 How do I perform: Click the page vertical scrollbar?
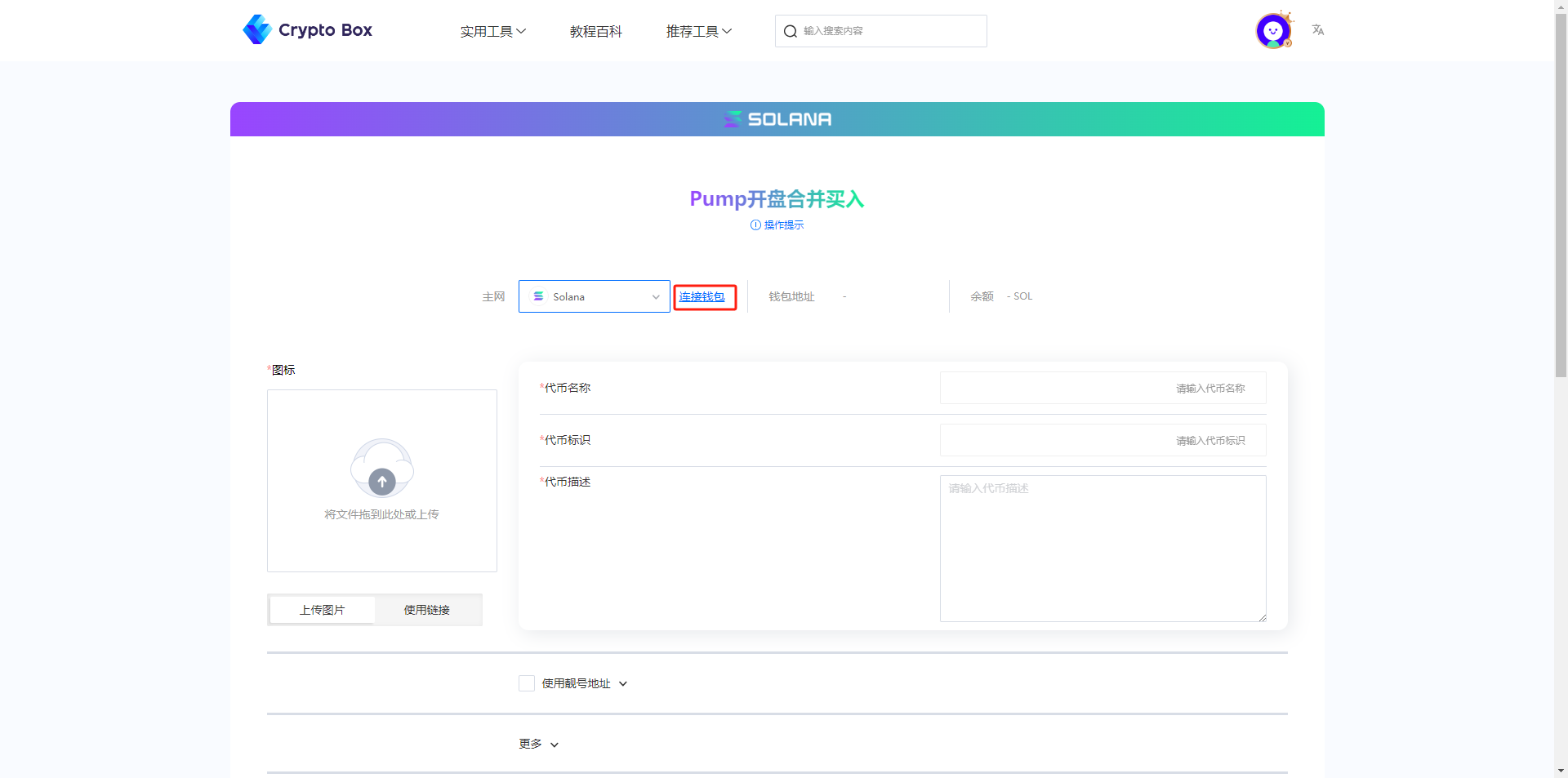click(1561, 196)
